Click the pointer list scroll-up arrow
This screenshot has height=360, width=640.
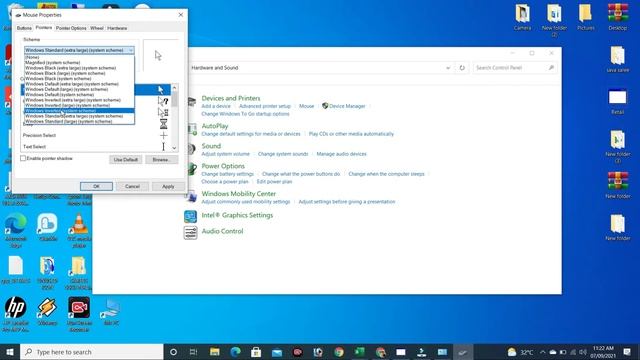174,88
